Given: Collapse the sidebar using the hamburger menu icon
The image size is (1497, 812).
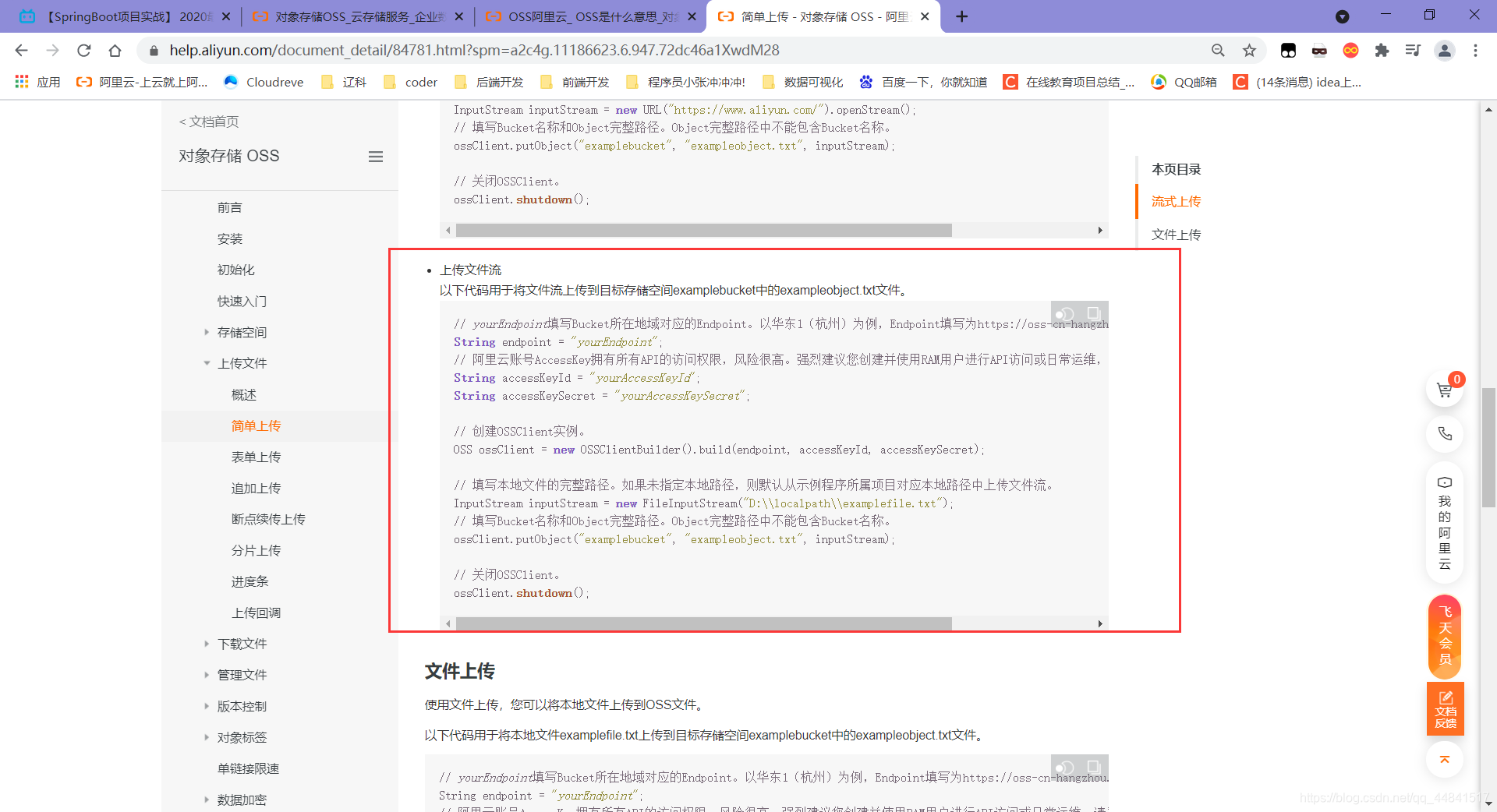Looking at the screenshot, I should coord(376,157).
